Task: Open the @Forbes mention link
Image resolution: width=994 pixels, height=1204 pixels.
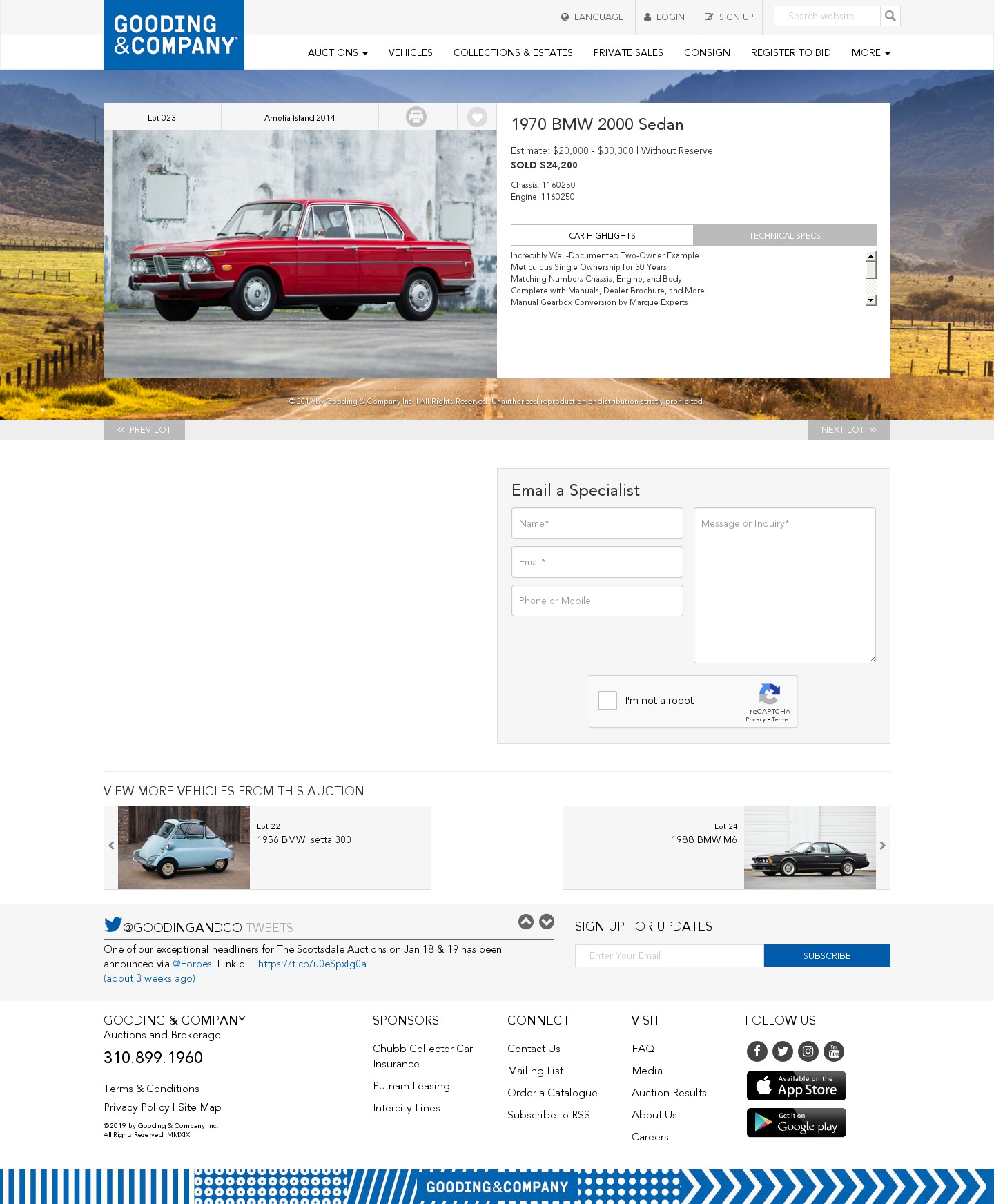Action: [193, 964]
